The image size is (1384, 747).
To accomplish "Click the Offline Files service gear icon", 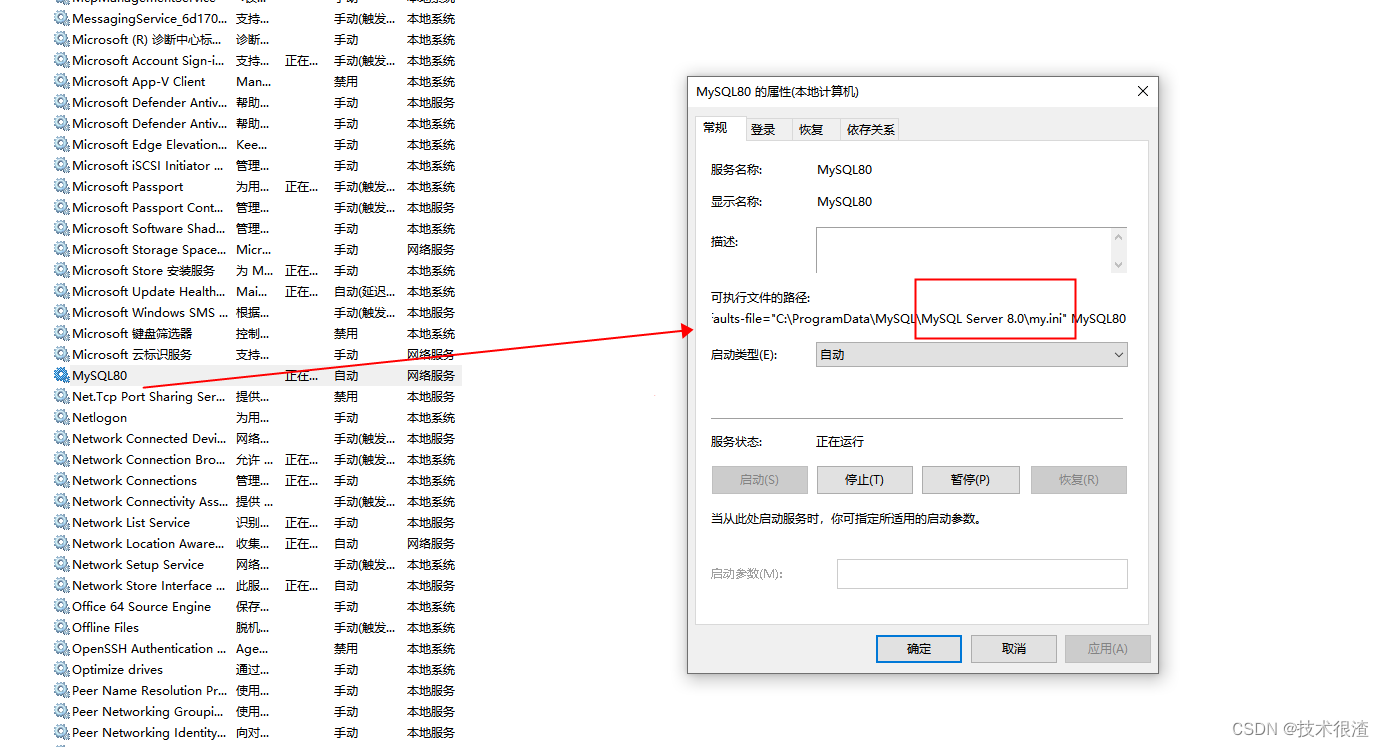I will pos(61,628).
